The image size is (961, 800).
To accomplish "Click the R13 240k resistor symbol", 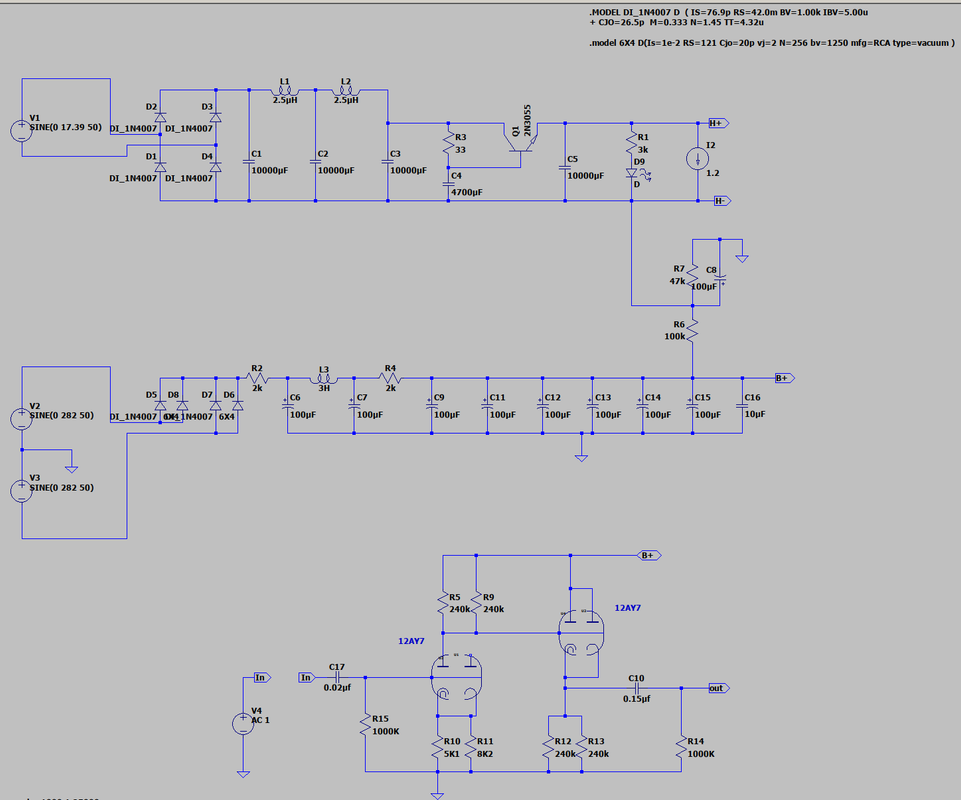I will click(x=582, y=748).
